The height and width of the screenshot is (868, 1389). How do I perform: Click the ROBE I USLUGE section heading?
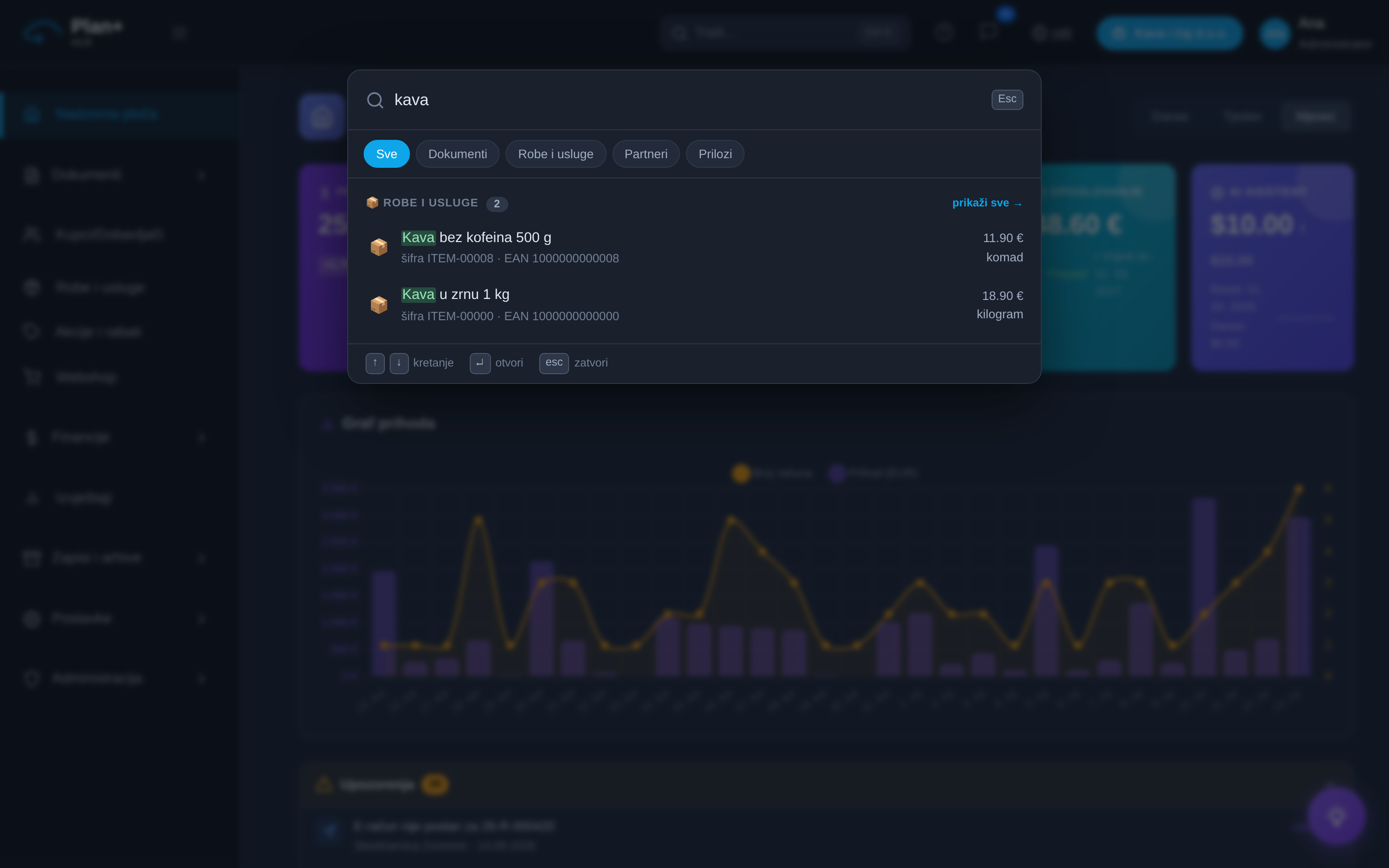coord(431,203)
